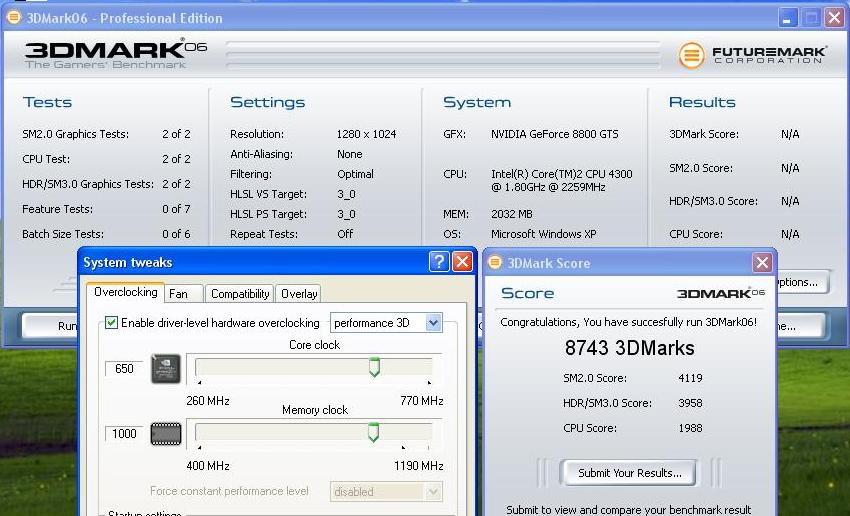Click the Feature Tests 0 of 7 count
850x516 pixels.
176,209
